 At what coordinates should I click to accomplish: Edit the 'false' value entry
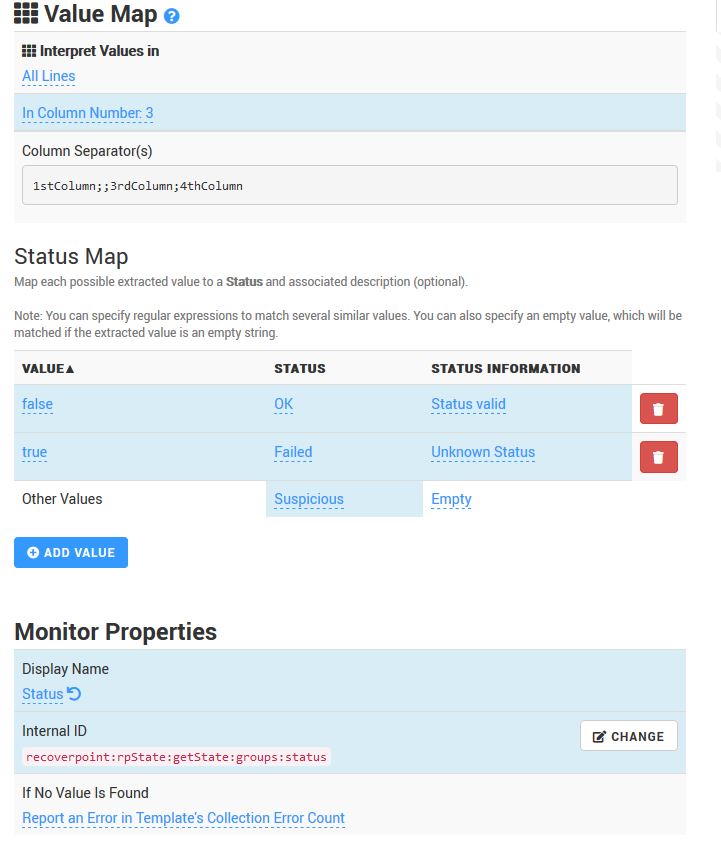[x=37, y=404]
